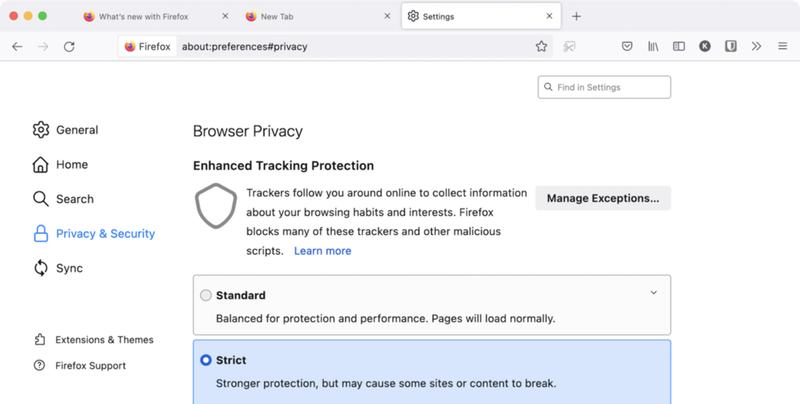The height and width of the screenshot is (404, 800).
Task: Show more toolbar tools overflow chevron
Action: point(756,46)
